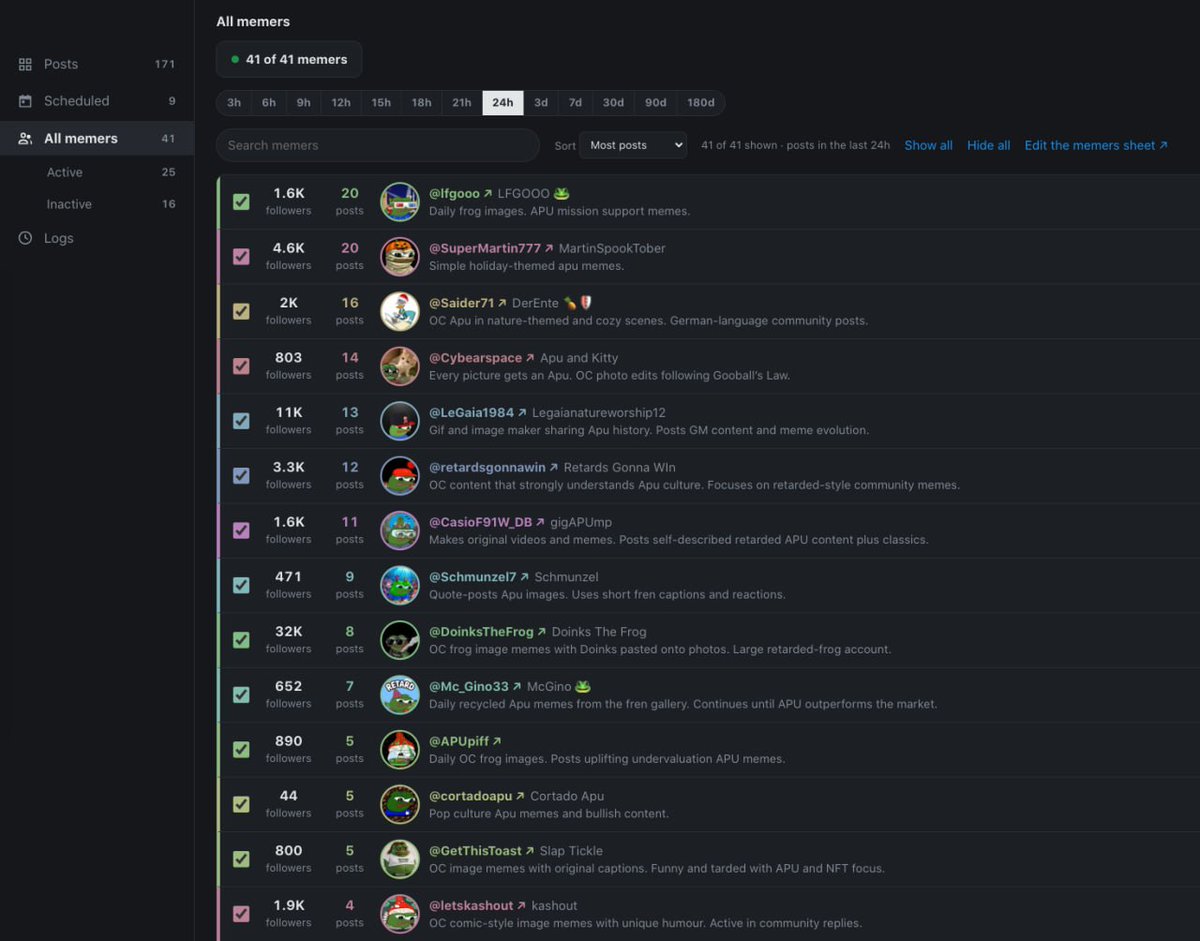Image resolution: width=1200 pixels, height=941 pixels.
Task: Select the 90d time range tab
Action: point(656,103)
